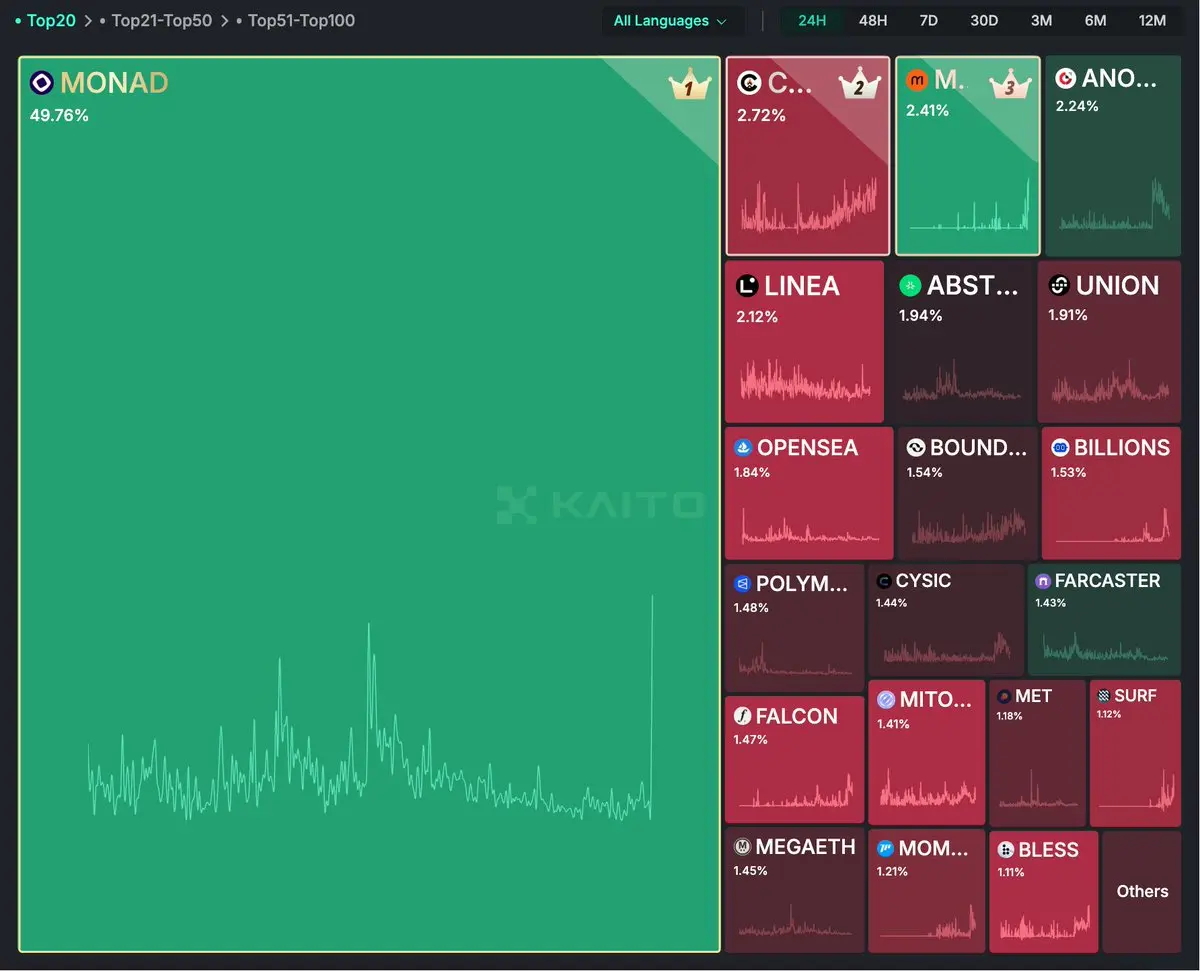Click the 1.47% value on FALCON
Screen dimensions: 1200x971
[x=751, y=740]
